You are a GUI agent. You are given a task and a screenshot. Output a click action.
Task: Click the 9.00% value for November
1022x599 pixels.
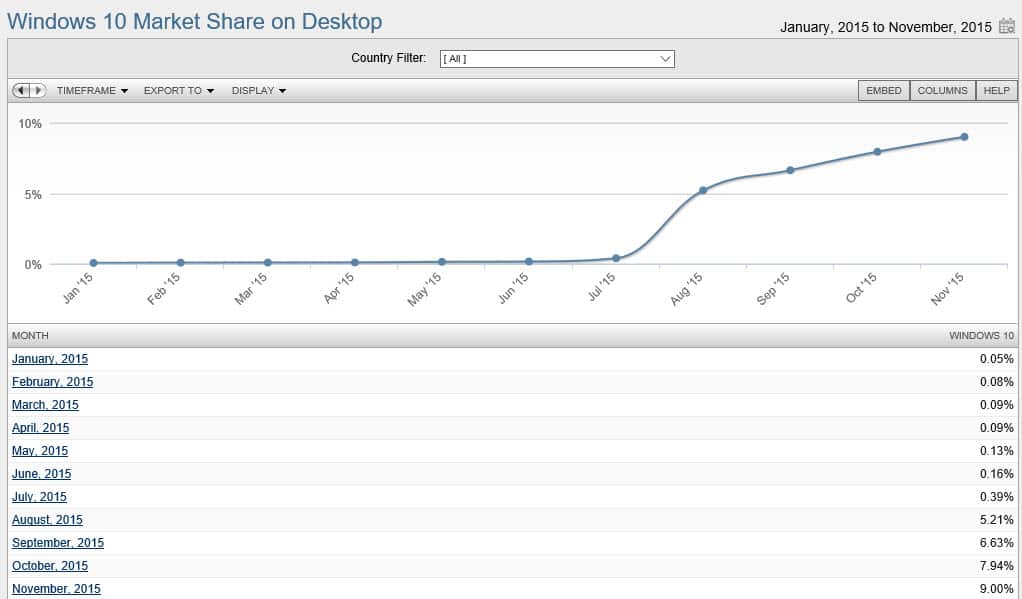(997, 589)
